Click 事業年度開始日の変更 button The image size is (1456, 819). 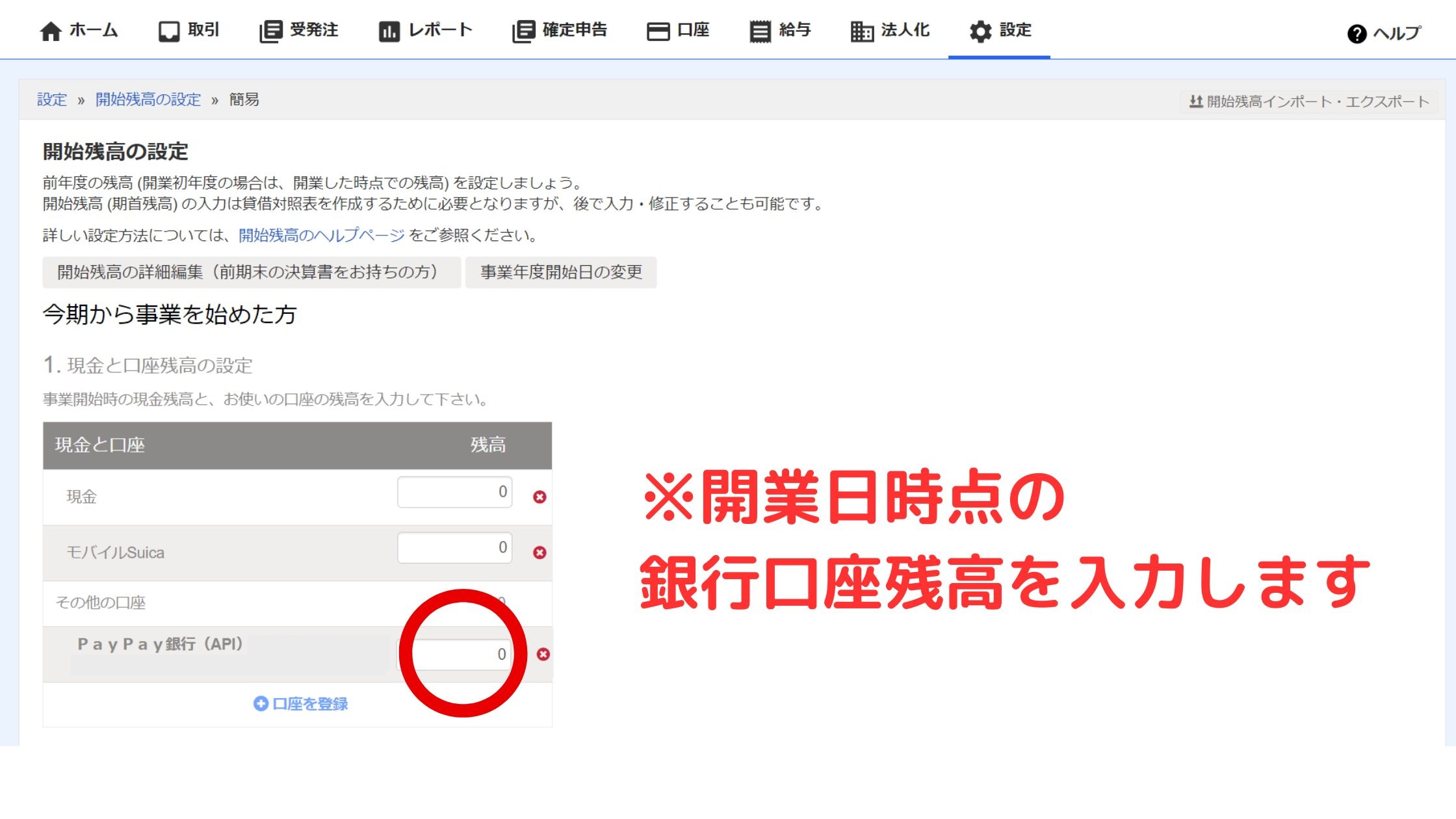pos(561,272)
